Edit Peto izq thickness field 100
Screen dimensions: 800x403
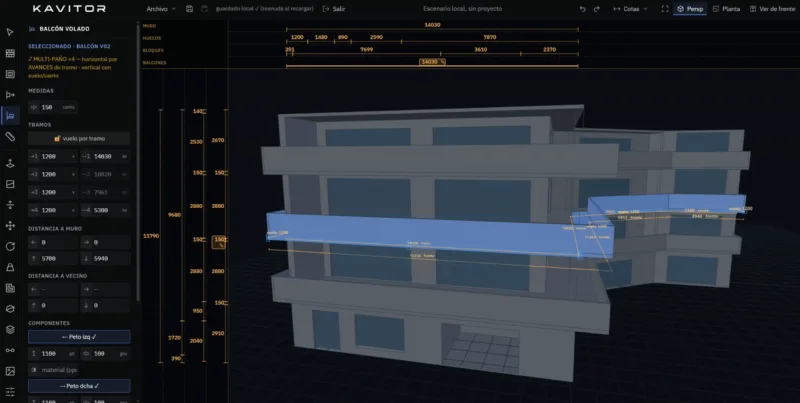(105, 354)
